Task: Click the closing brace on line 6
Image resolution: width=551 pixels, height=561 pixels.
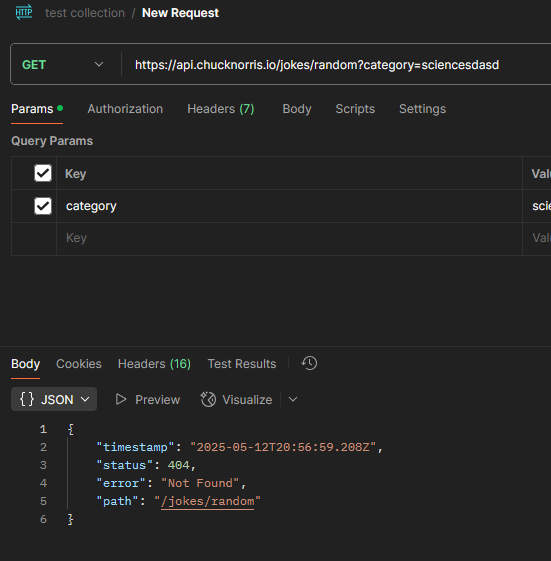Action: pyautogui.click(x=70, y=519)
